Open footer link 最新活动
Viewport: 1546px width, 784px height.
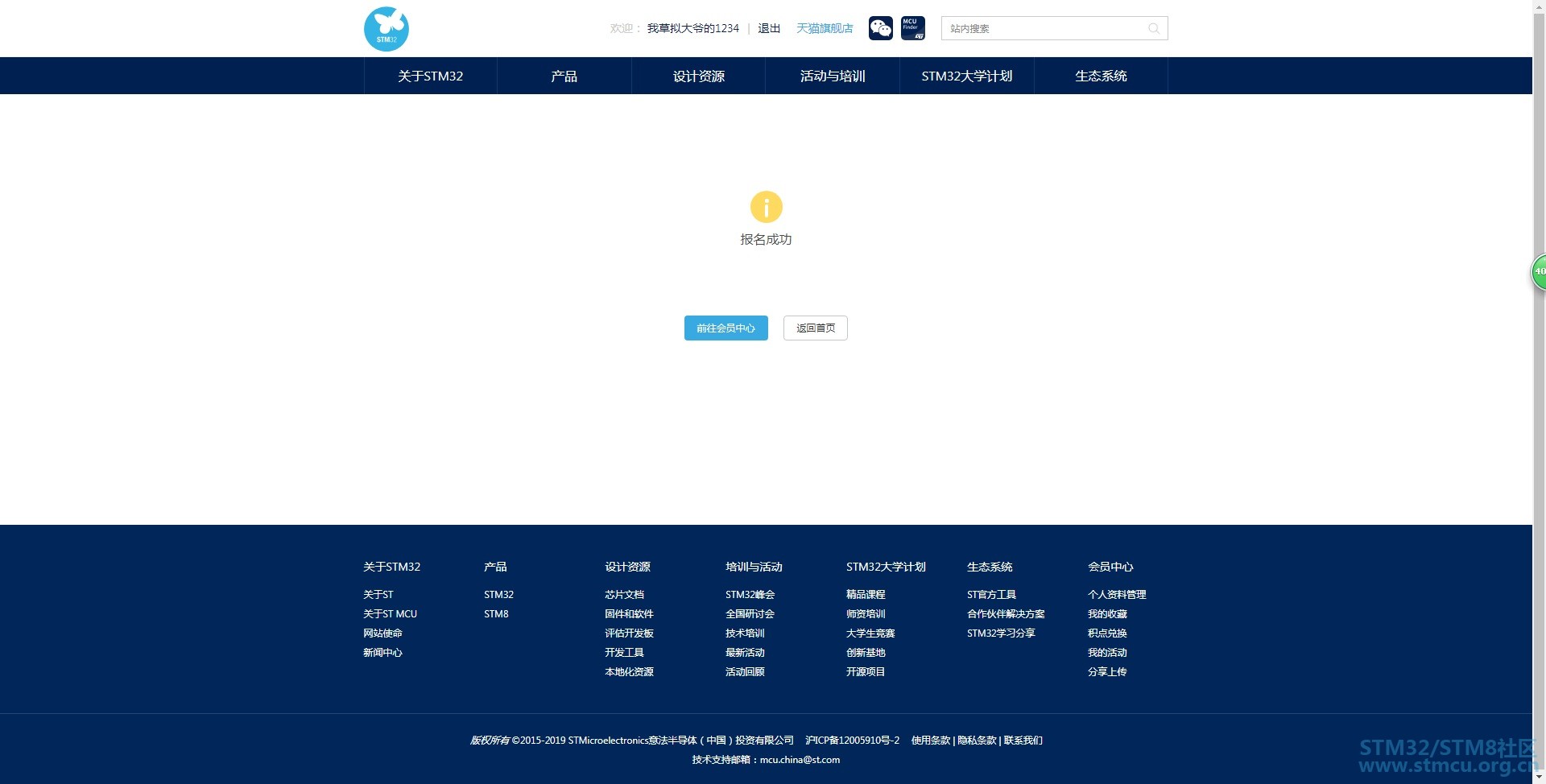(x=746, y=652)
